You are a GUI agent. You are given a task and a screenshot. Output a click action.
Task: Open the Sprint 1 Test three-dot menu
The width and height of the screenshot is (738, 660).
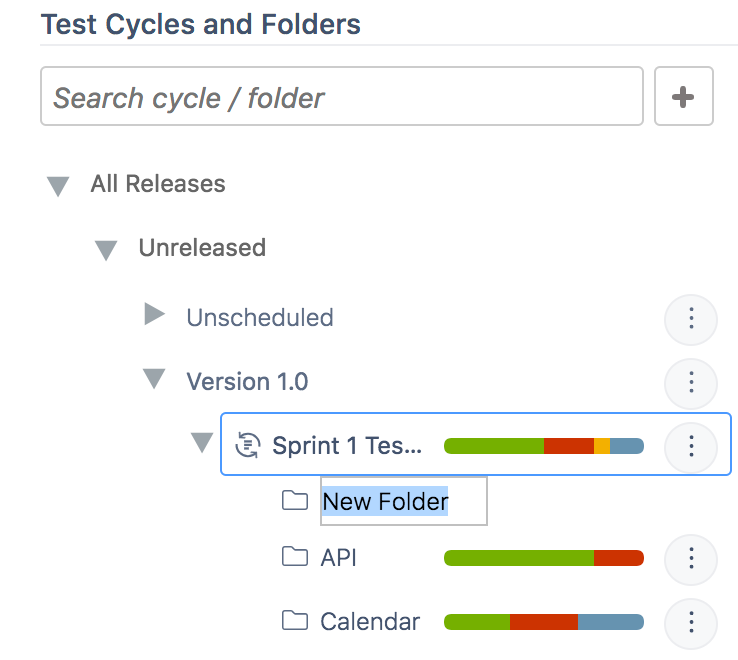691,445
